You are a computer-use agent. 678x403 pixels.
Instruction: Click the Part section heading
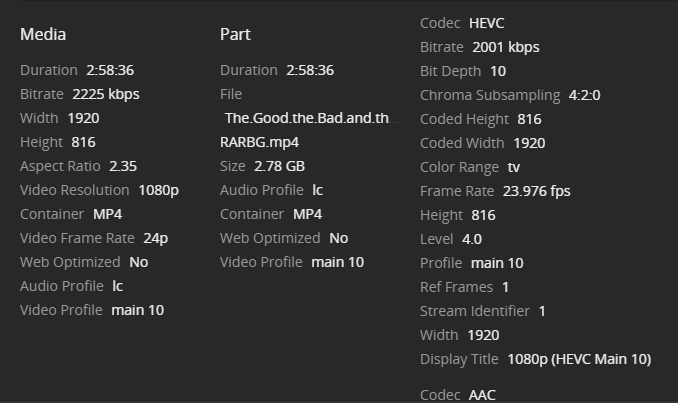pyautogui.click(x=235, y=34)
